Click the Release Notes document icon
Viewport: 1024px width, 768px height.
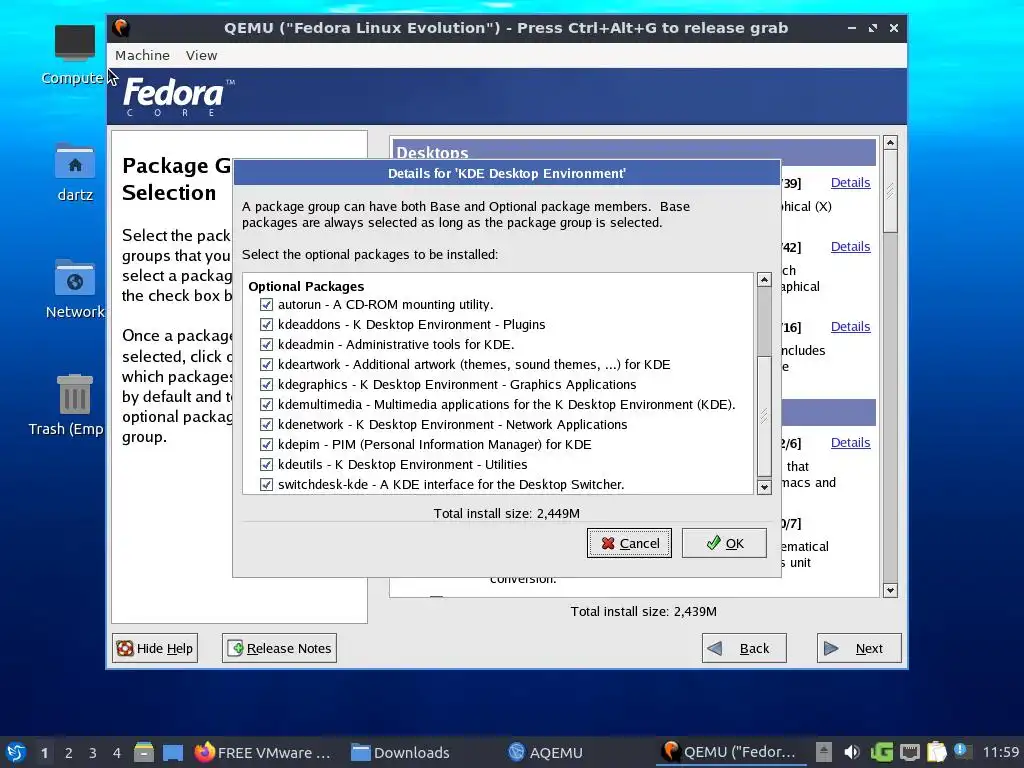pos(235,648)
